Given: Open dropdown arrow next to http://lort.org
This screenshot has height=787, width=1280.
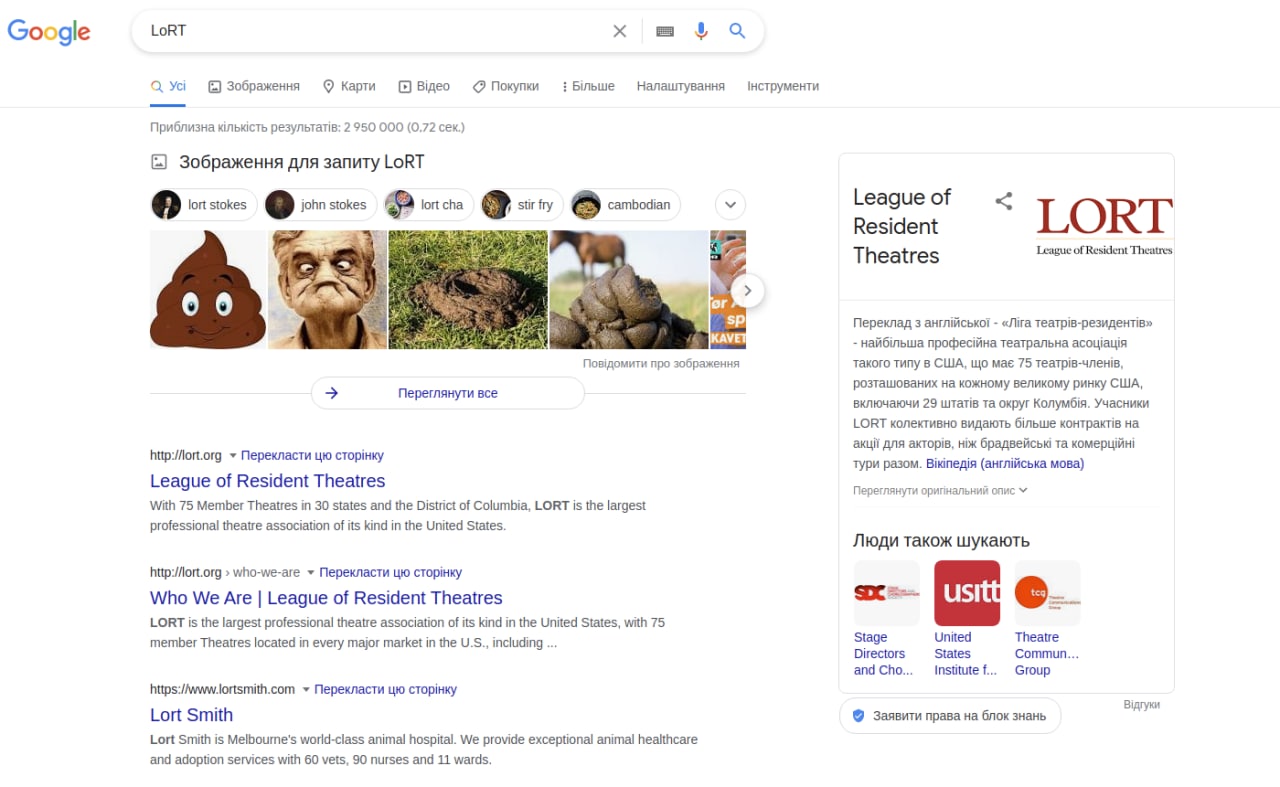Looking at the screenshot, I should click(x=233, y=456).
